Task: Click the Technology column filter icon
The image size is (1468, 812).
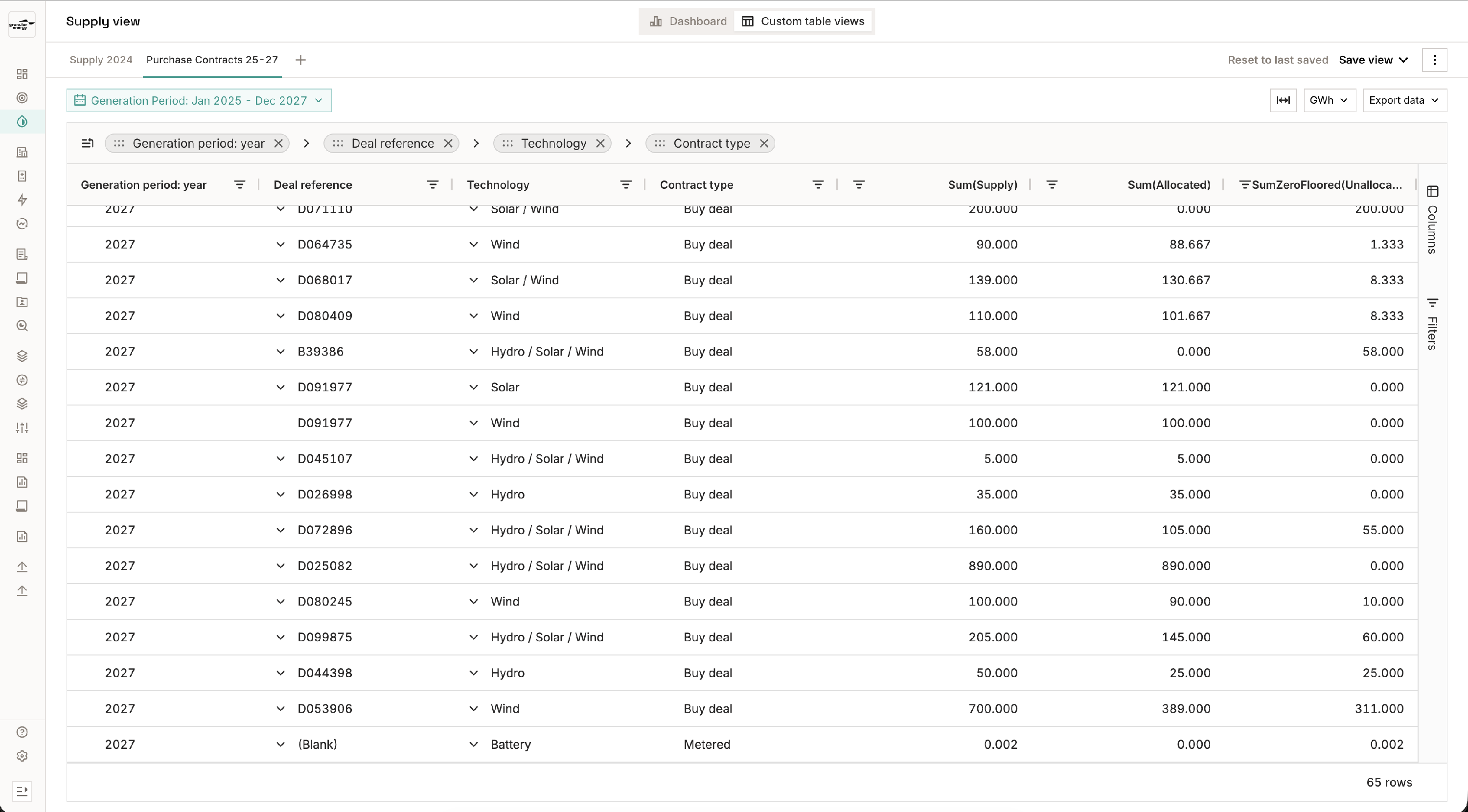Action: pos(625,184)
